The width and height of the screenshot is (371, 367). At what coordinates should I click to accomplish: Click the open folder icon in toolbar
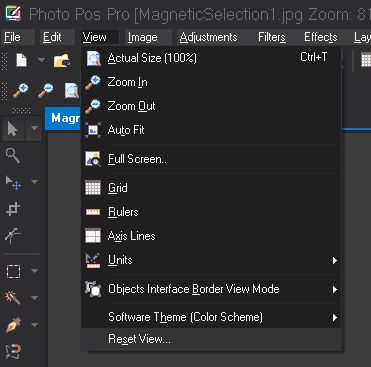pyautogui.click(x=62, y=61)
